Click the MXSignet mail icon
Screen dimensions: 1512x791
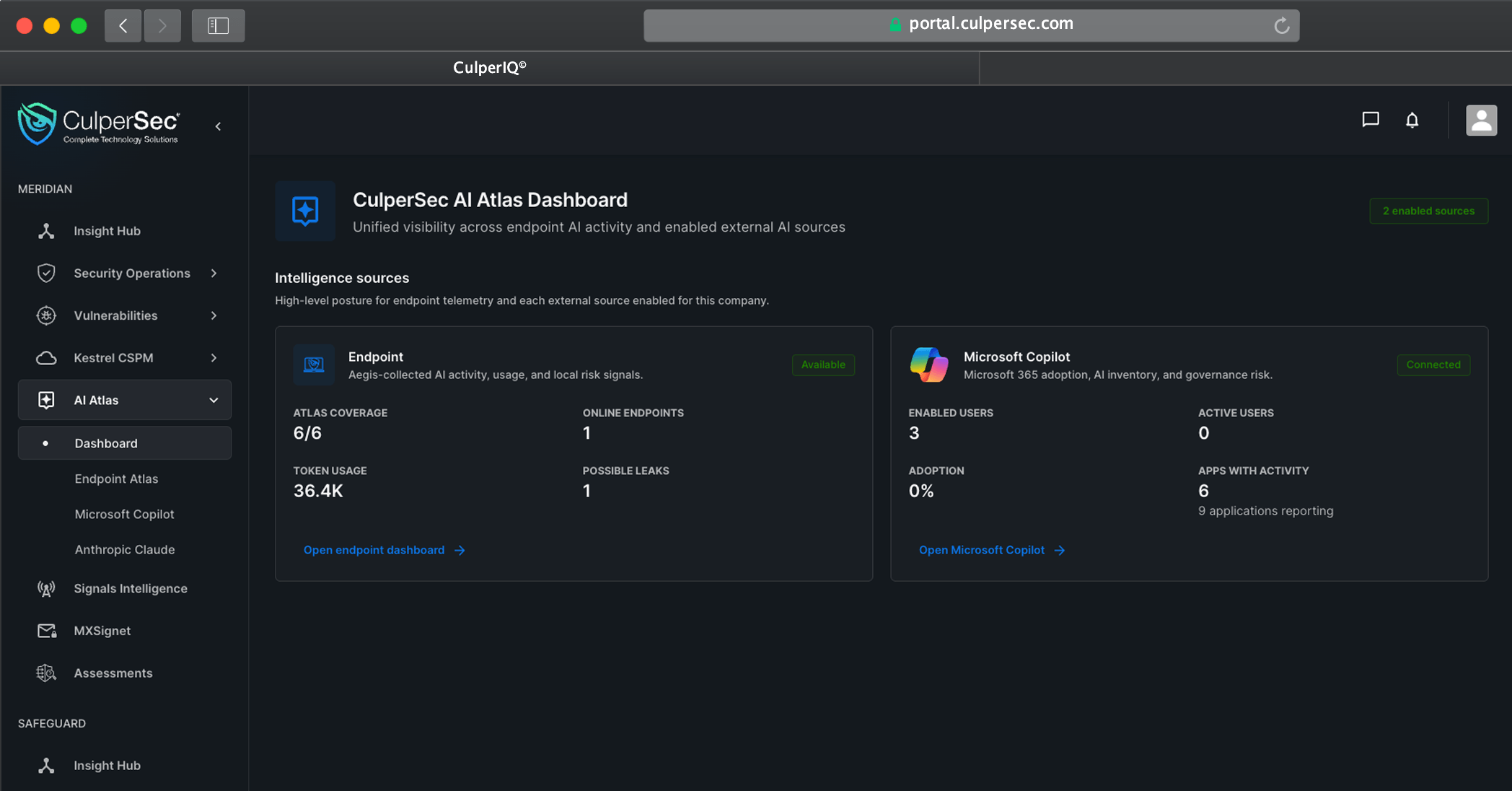[x=47, y=631]
